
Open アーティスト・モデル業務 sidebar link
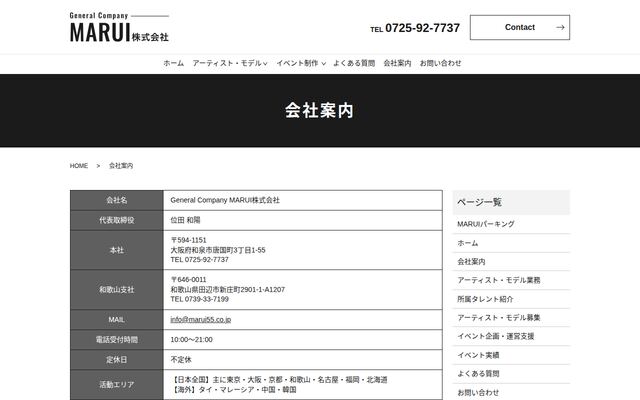pos(498,280)
